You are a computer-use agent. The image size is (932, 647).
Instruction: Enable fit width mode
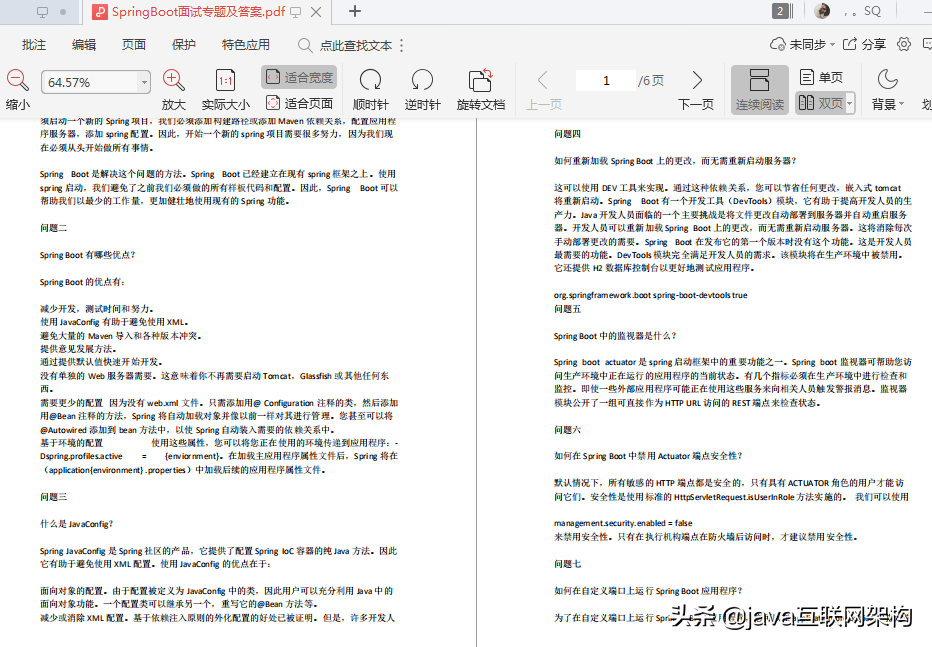coord(299,77)
